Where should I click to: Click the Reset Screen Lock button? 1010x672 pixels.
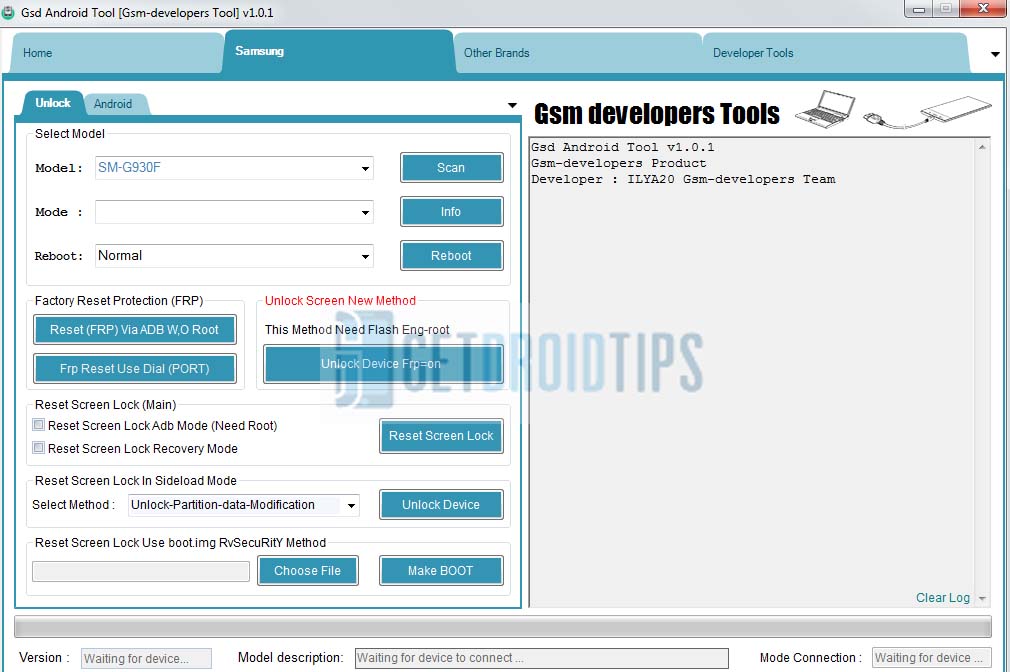click(x=441, y=436)
